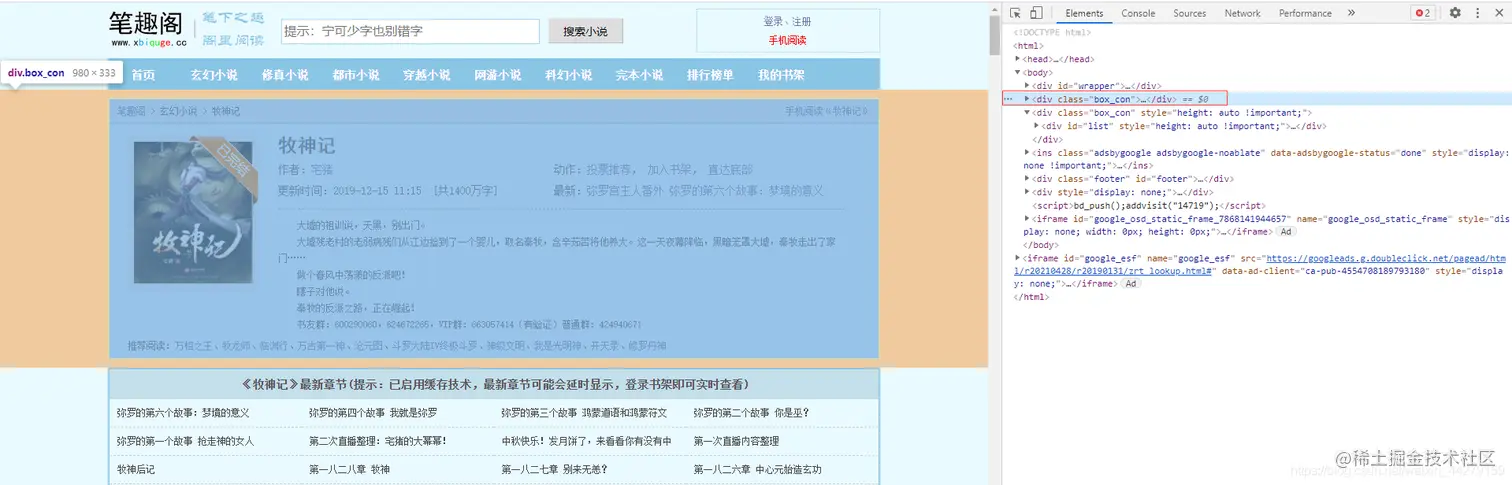Open 排行榜单 rankings in navigation
1512x485 pixels.
[x=711, y=75]
